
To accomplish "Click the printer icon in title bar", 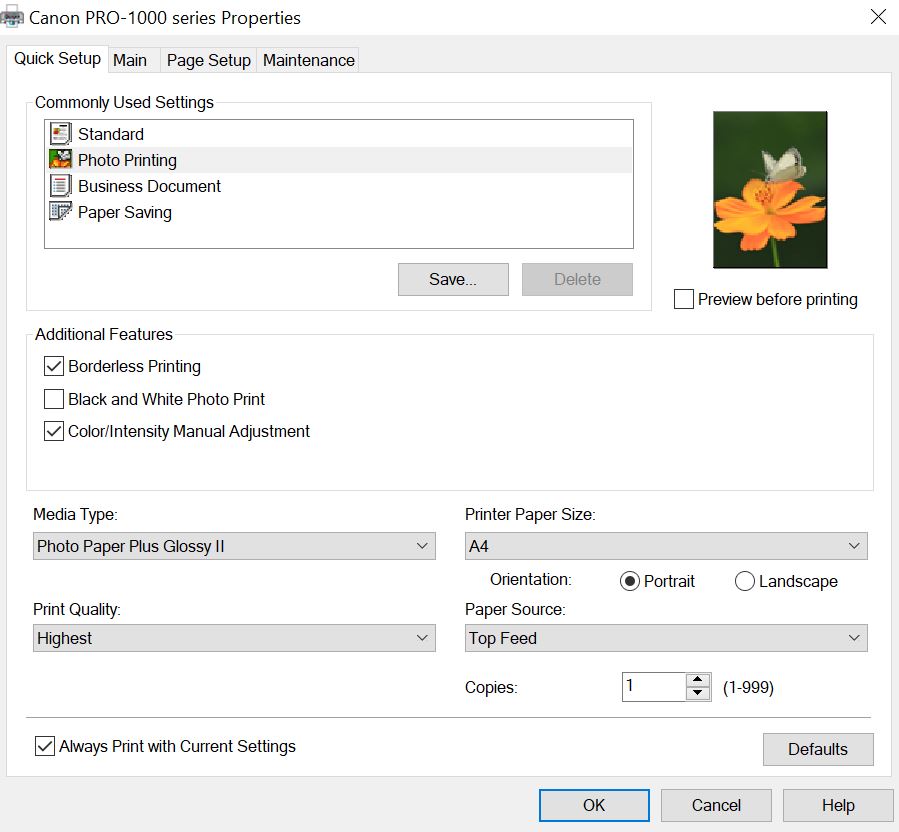I will tap(11, 17).
